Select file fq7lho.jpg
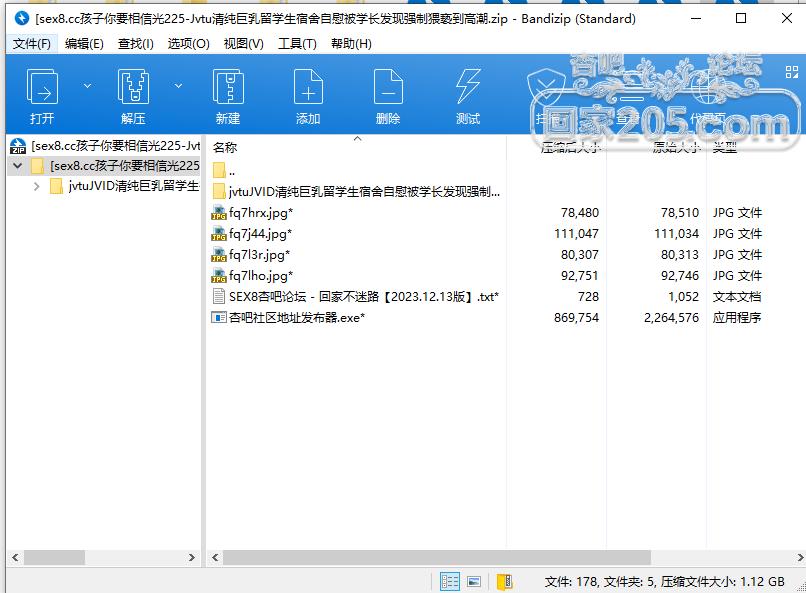The image size is (806, 593). pyautogui.click(x=261, y=276)
